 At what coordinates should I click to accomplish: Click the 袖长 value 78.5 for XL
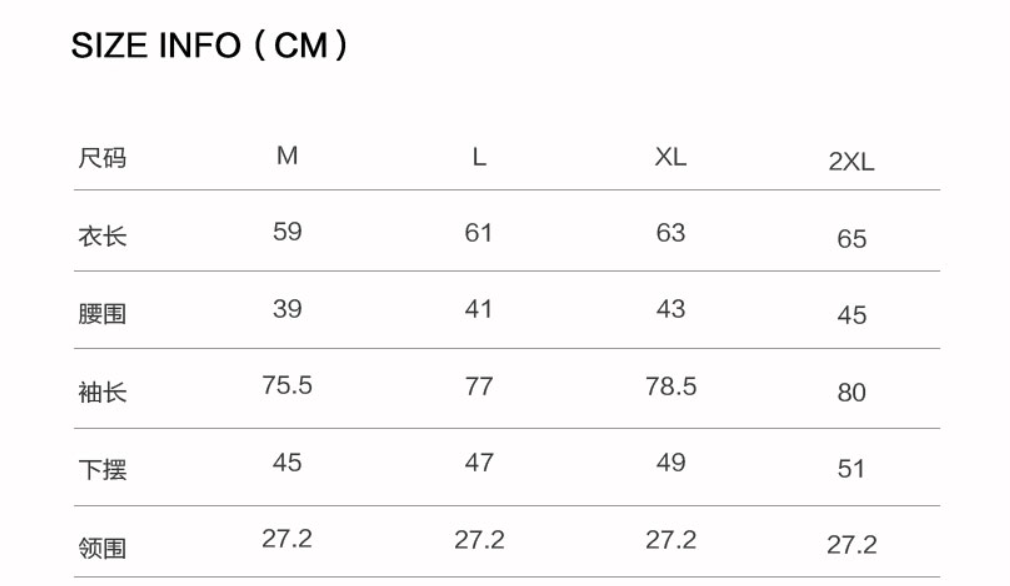670,386
